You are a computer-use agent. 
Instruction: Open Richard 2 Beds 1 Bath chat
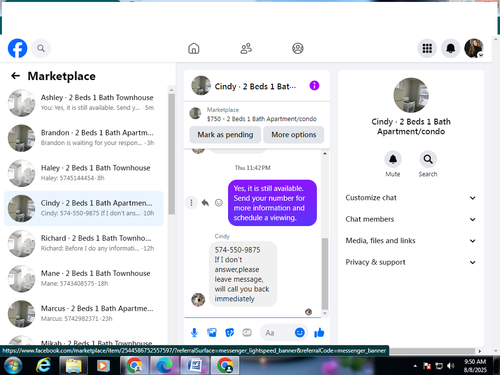(x=84, y=243)
